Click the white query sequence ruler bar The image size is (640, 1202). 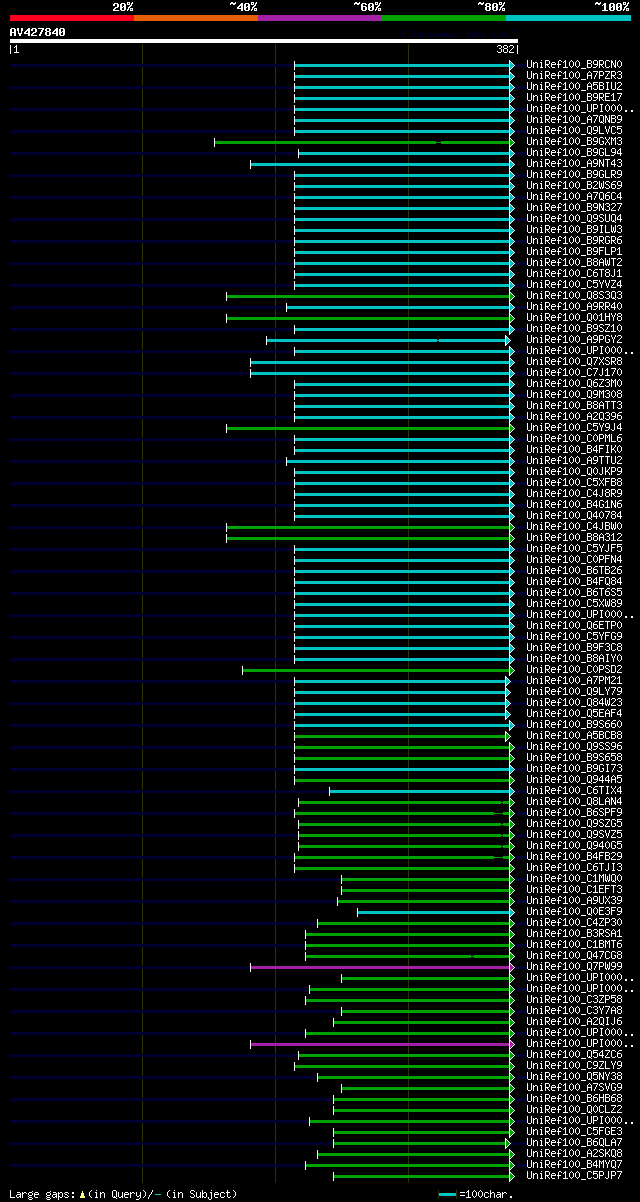pos(264,41)
